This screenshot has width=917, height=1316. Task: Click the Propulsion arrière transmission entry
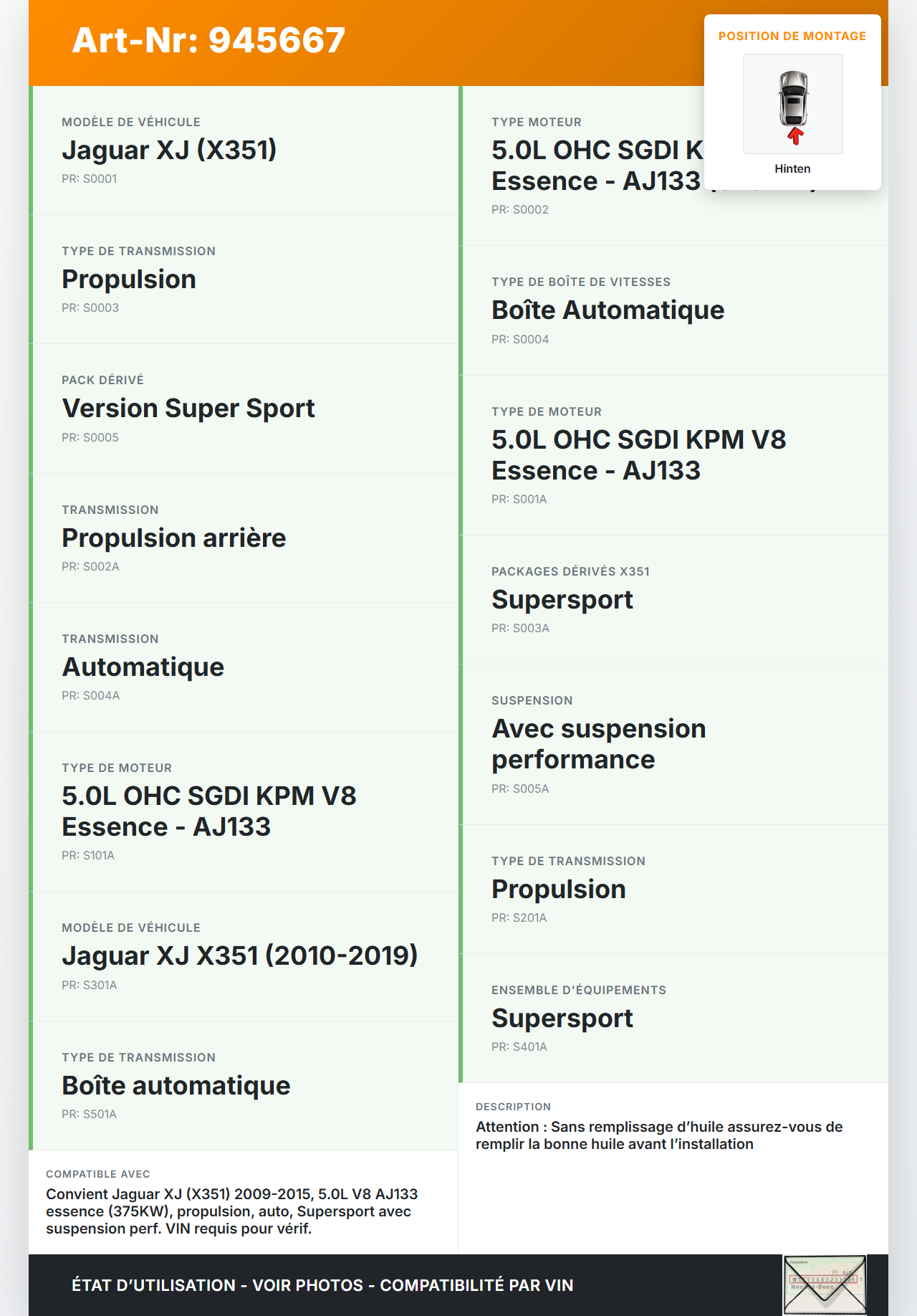click(174, 538)
